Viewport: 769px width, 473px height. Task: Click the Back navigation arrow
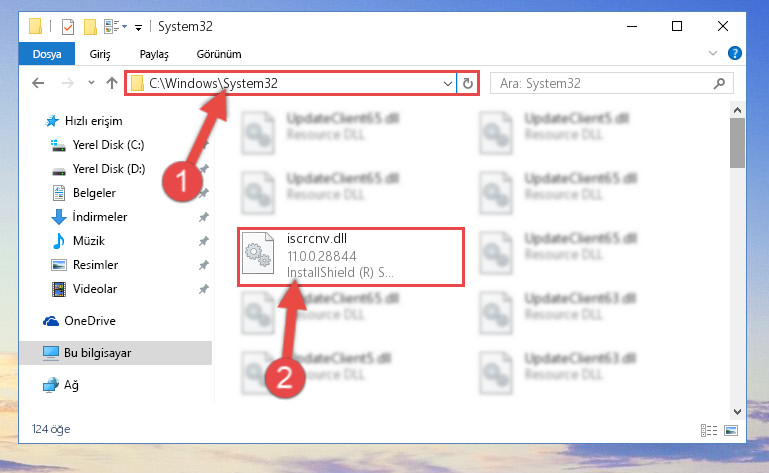[38, 83]
